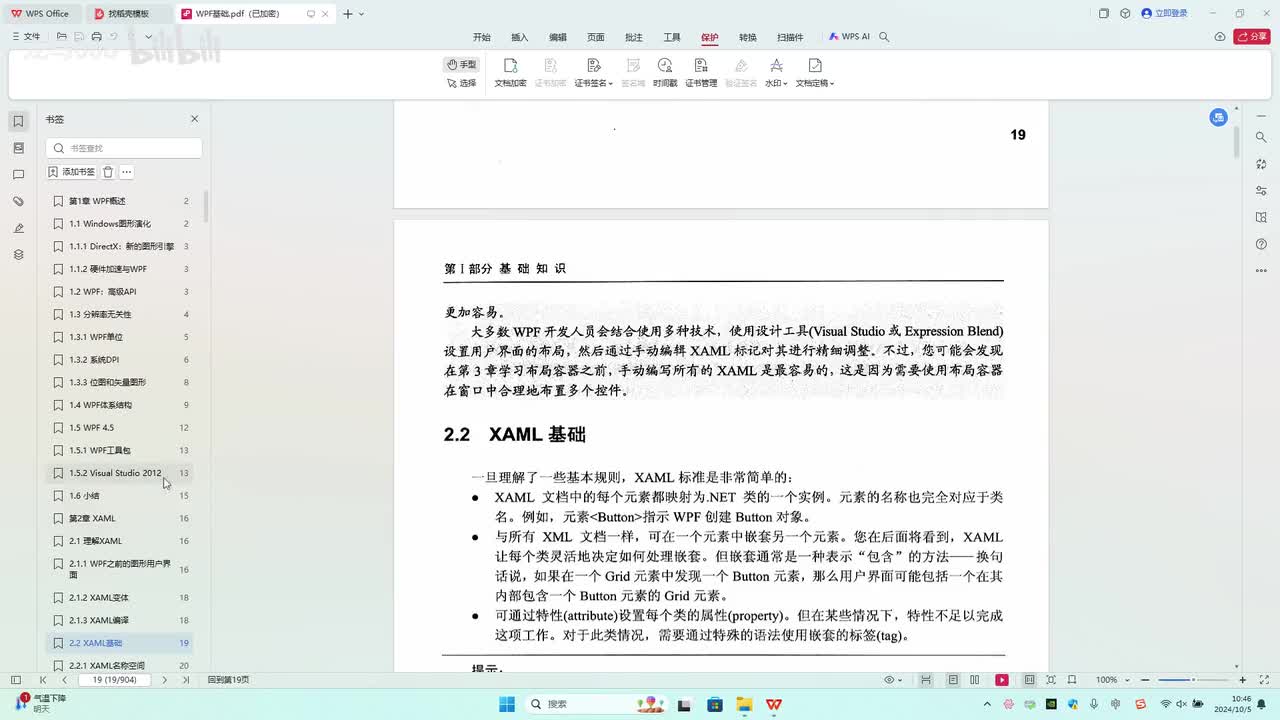The image size is (1280, 720).
Task: Toggle the left panel with the status bar icon
Action: click(15, 680)
